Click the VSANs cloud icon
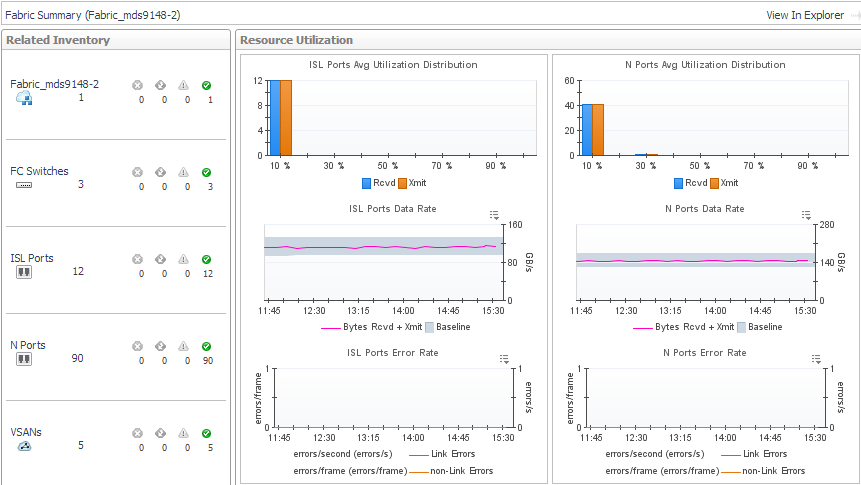 pos(24,446)
